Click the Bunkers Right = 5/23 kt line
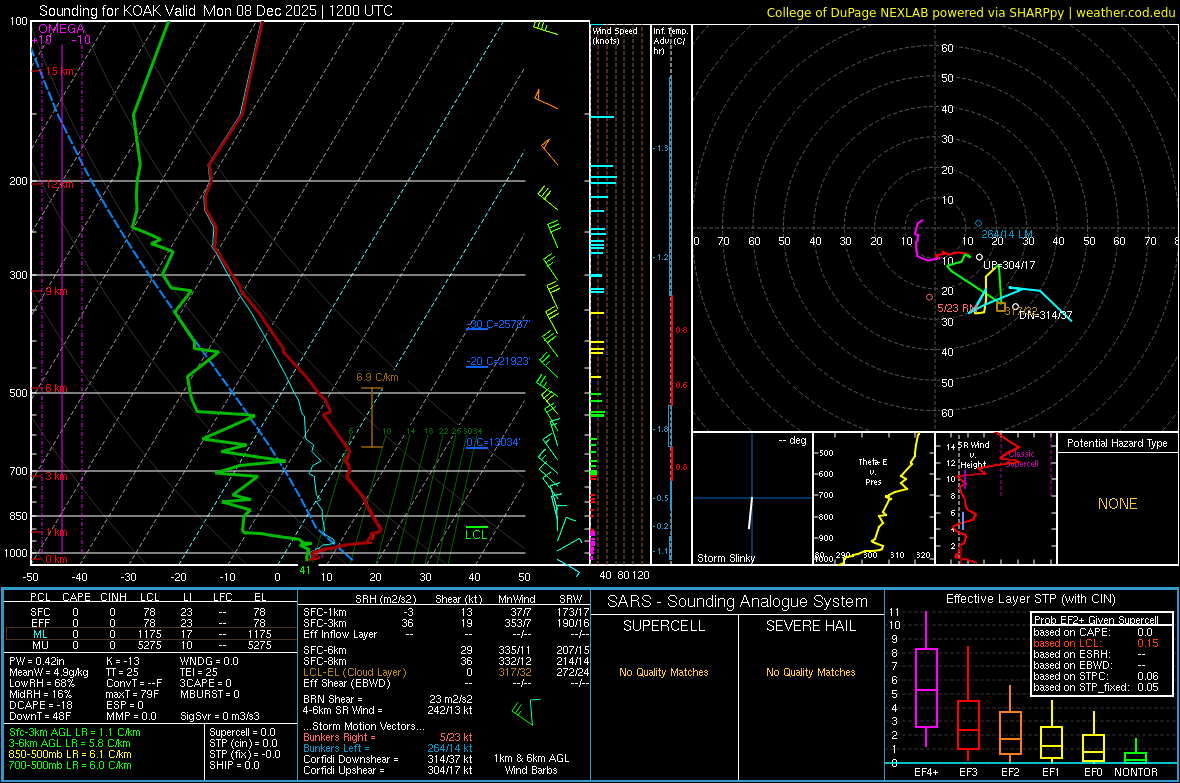 pyautogui.click(x=388, y=737)
